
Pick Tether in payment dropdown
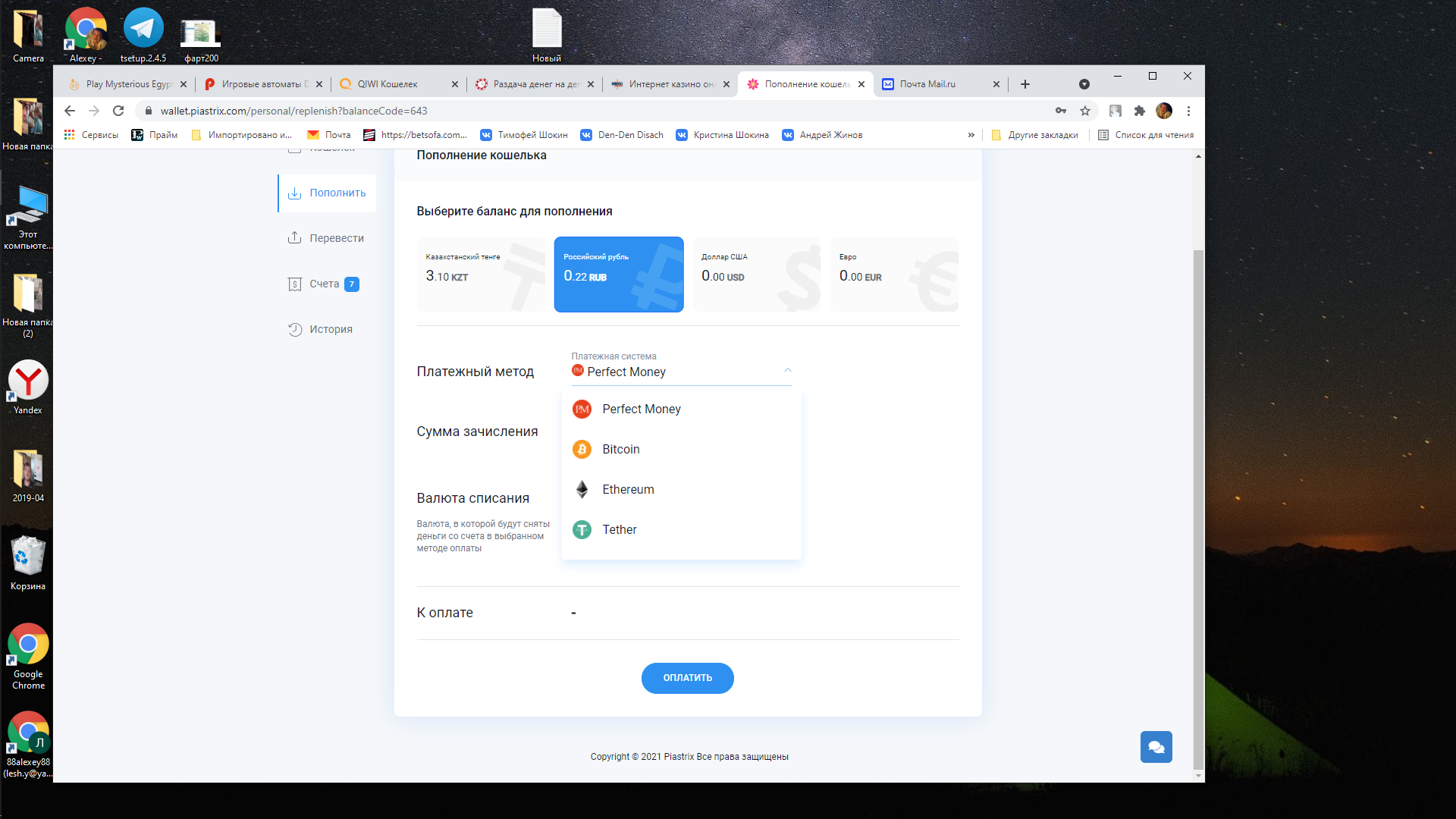click(619, 530)
